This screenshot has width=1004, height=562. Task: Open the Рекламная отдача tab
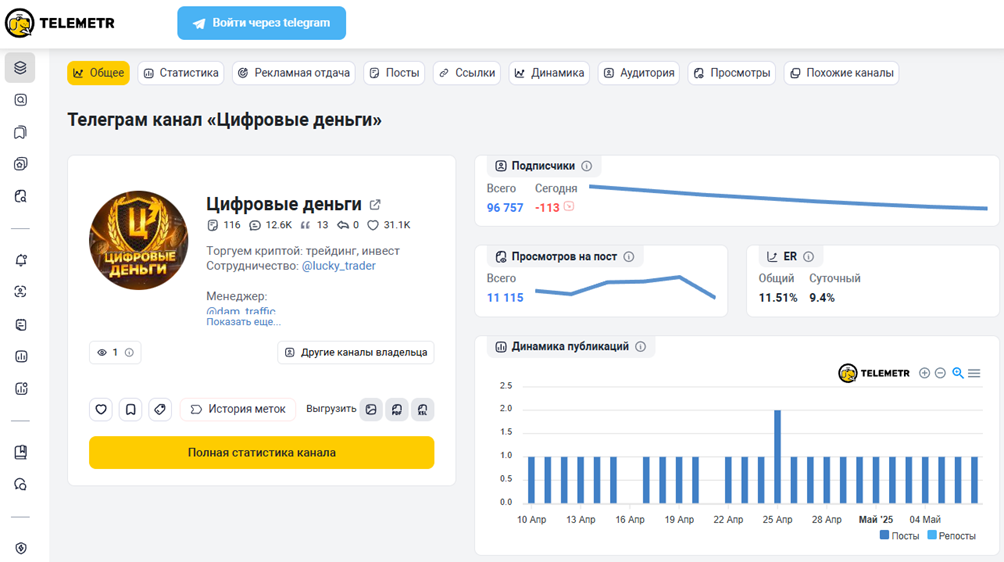pos(294,73)
